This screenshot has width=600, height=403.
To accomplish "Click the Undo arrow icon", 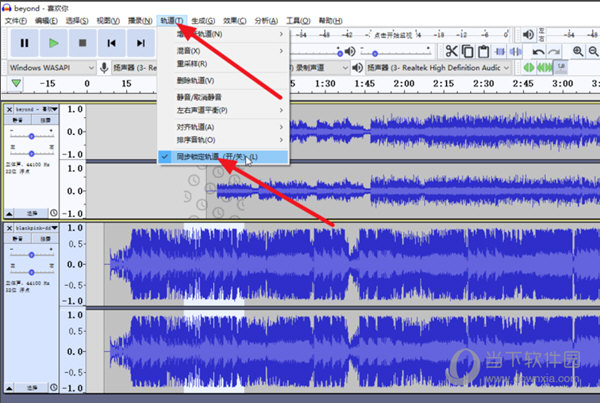I will pyautogui.click(x=538, y=51).
